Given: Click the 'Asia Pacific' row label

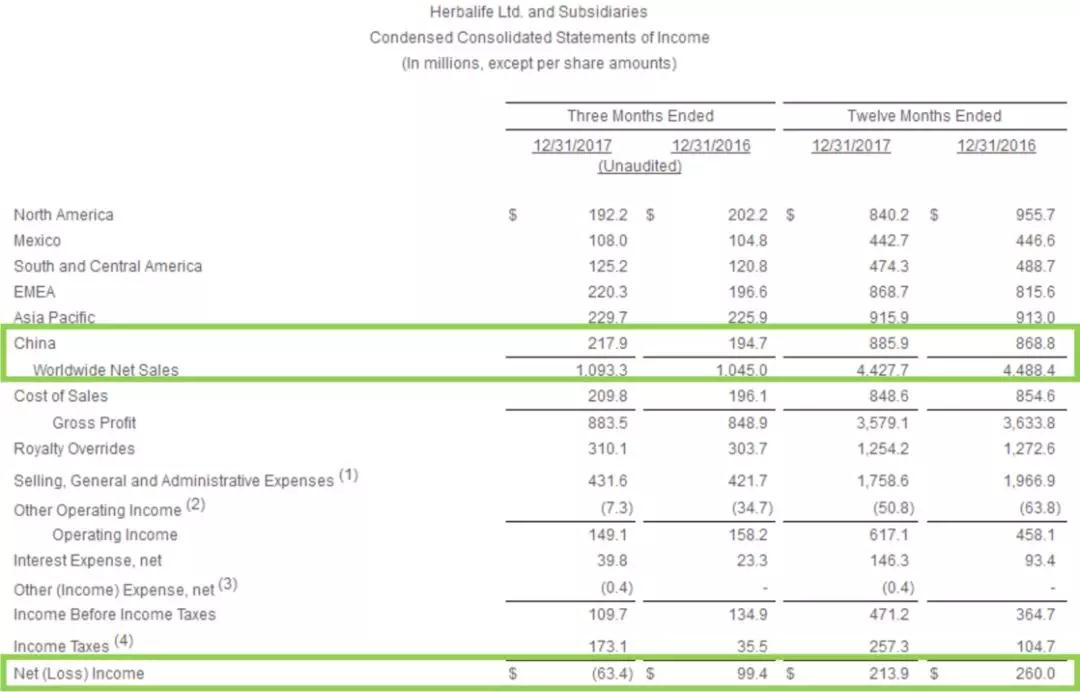Looking at the screenshot, I should point(54,317).
